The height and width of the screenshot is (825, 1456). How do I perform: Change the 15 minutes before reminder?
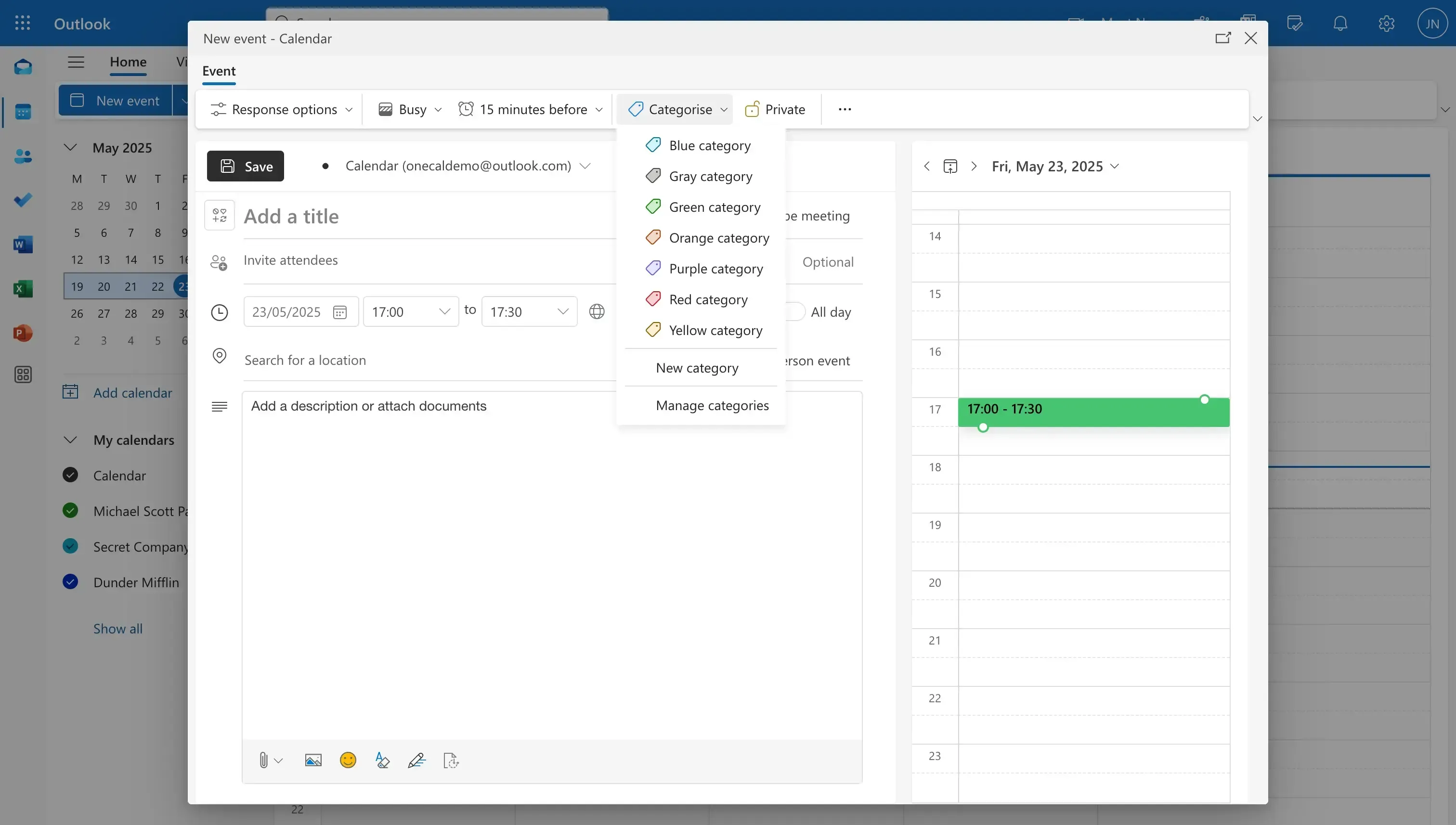531,109
